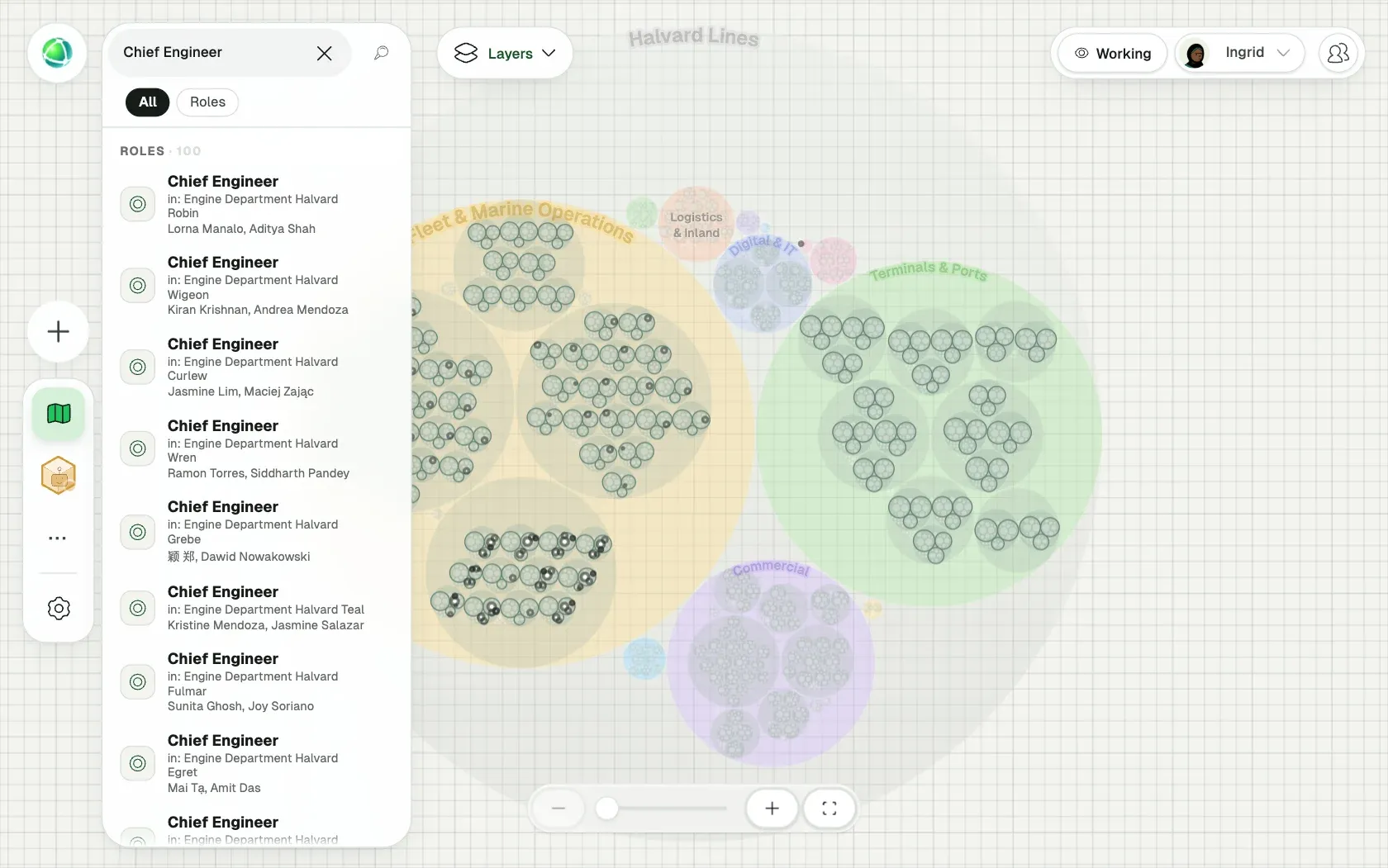Toggle the Working view mode
This screenshot has height=868, width=1388.
[x=1112, y=53]
